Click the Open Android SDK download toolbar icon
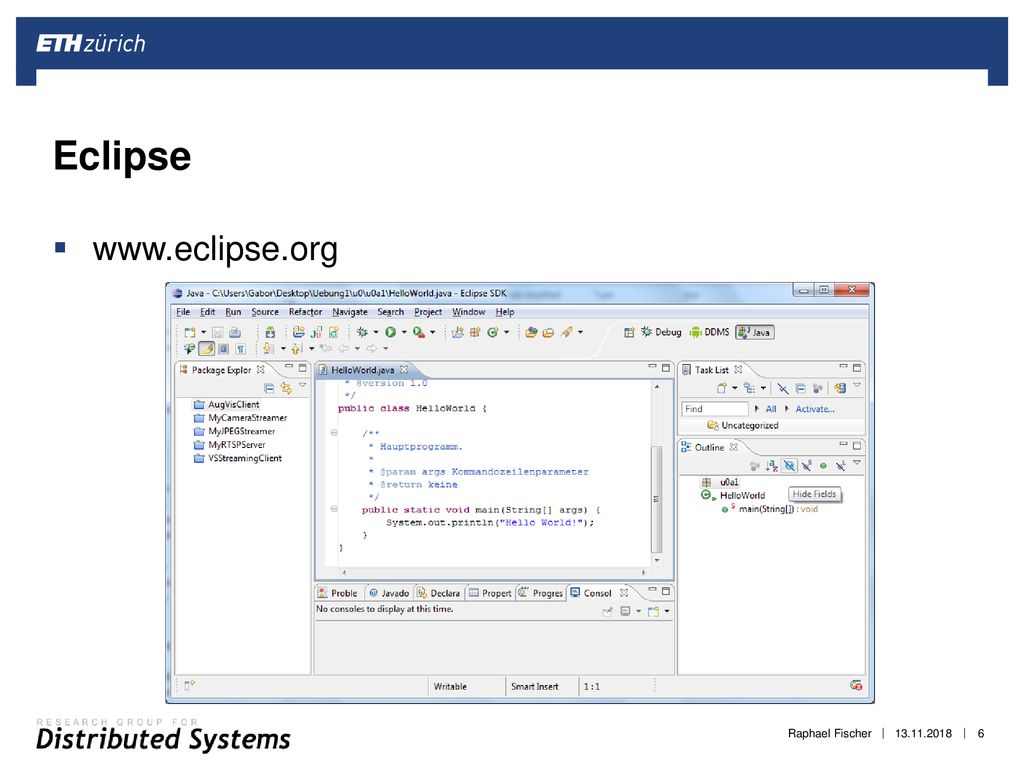Image resolution: width=1024 pixels, height=768 pixels. [x=270, y=332]
